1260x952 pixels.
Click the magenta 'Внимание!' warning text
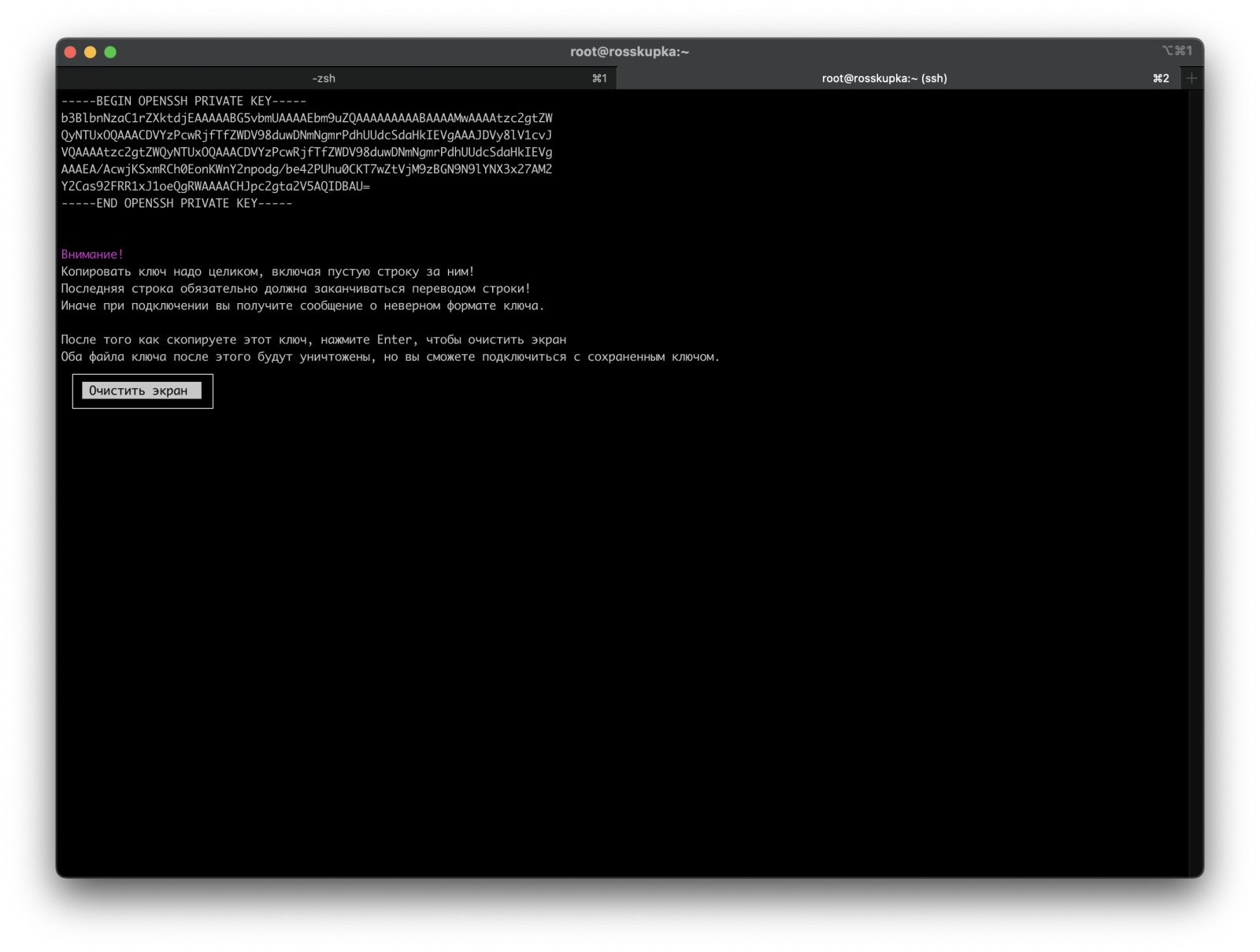pyautogui.click(x=92, y=254)
